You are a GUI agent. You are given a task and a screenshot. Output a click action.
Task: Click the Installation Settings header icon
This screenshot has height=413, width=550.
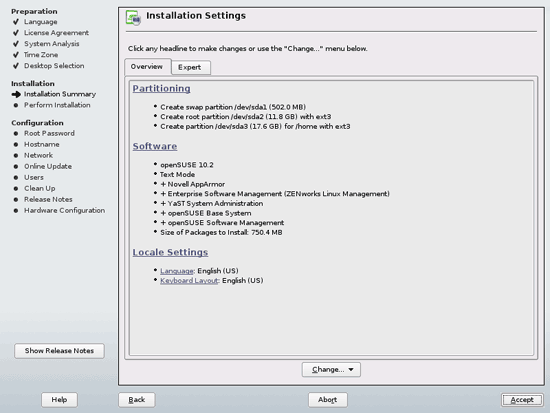pos(133,18)
